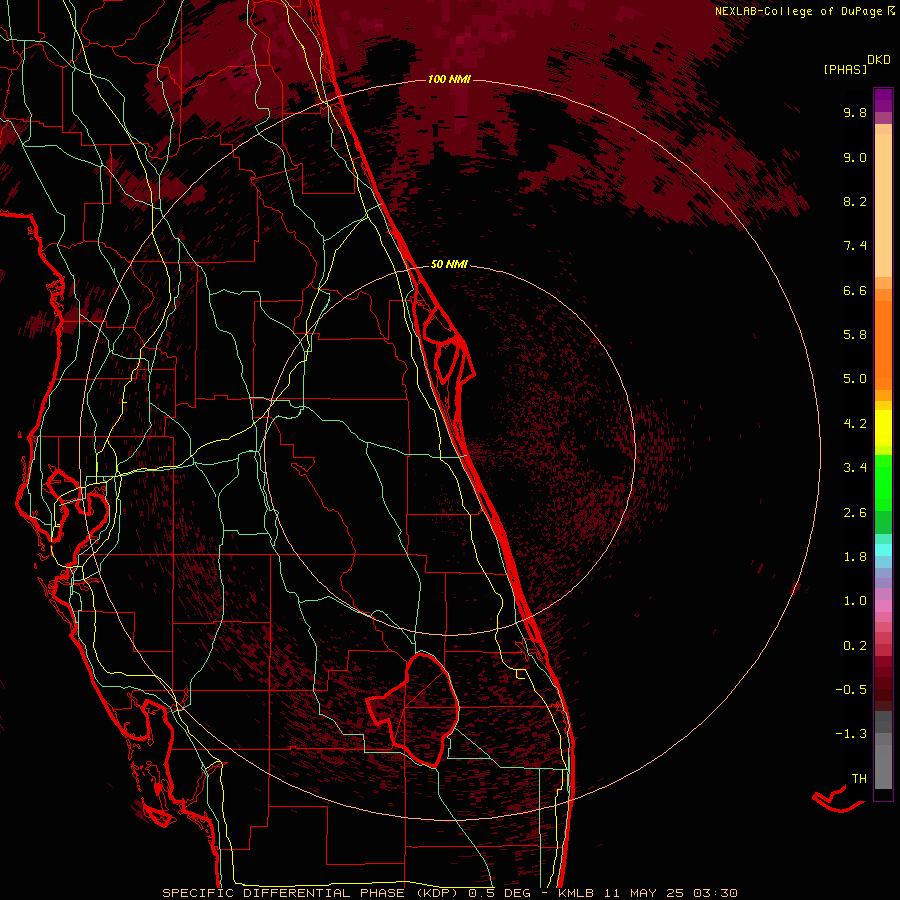
Task: Click the -1.3 value on the color scale
Action: pos(851,734)
